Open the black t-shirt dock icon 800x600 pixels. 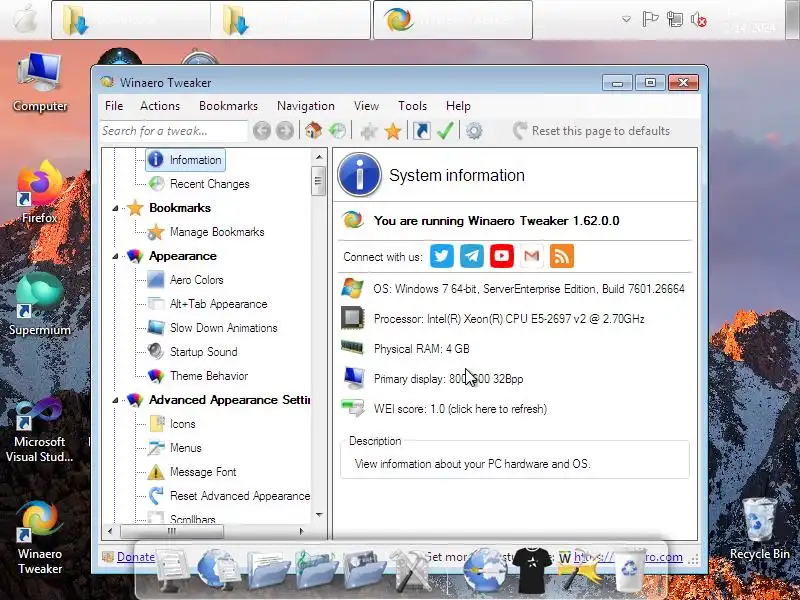532,569
